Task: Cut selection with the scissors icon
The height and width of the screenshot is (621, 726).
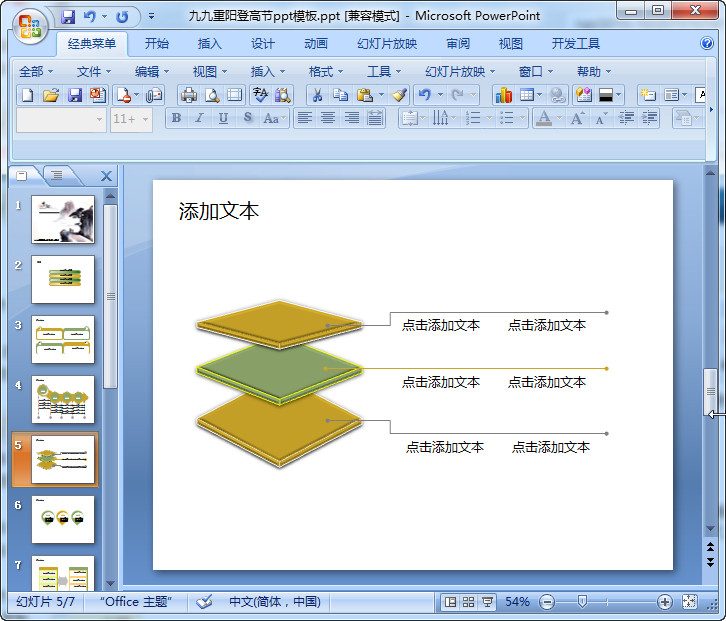Action: coord(317,95)
